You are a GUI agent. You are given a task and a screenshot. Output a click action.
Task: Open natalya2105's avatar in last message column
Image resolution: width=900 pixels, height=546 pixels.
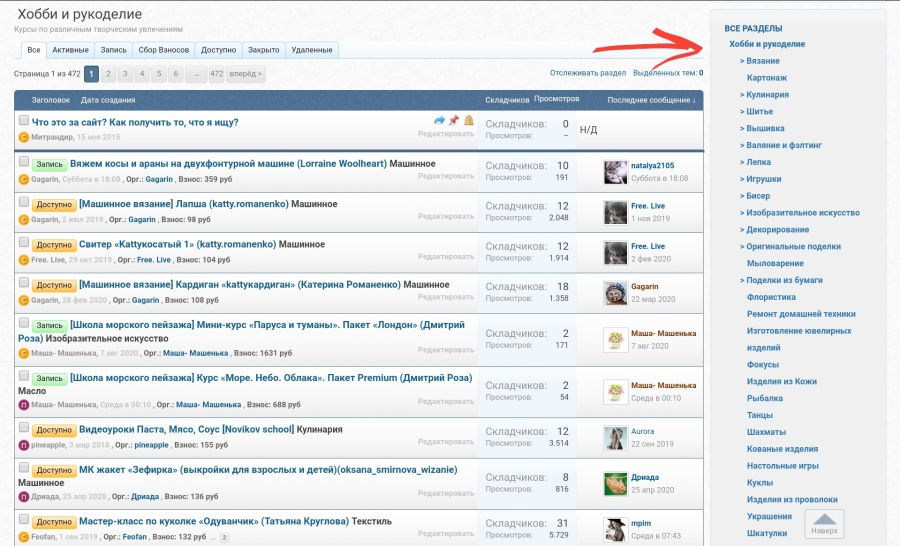pos(615,172)
